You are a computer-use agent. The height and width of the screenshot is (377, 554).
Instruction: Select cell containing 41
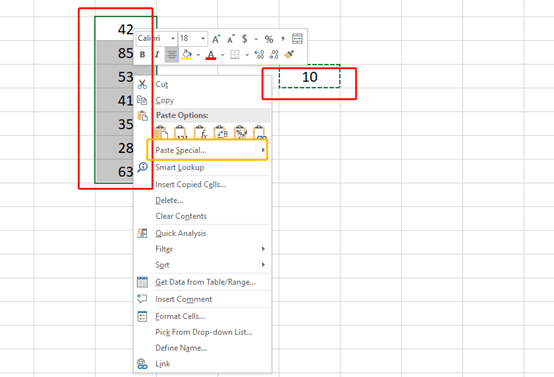point(115,100)
